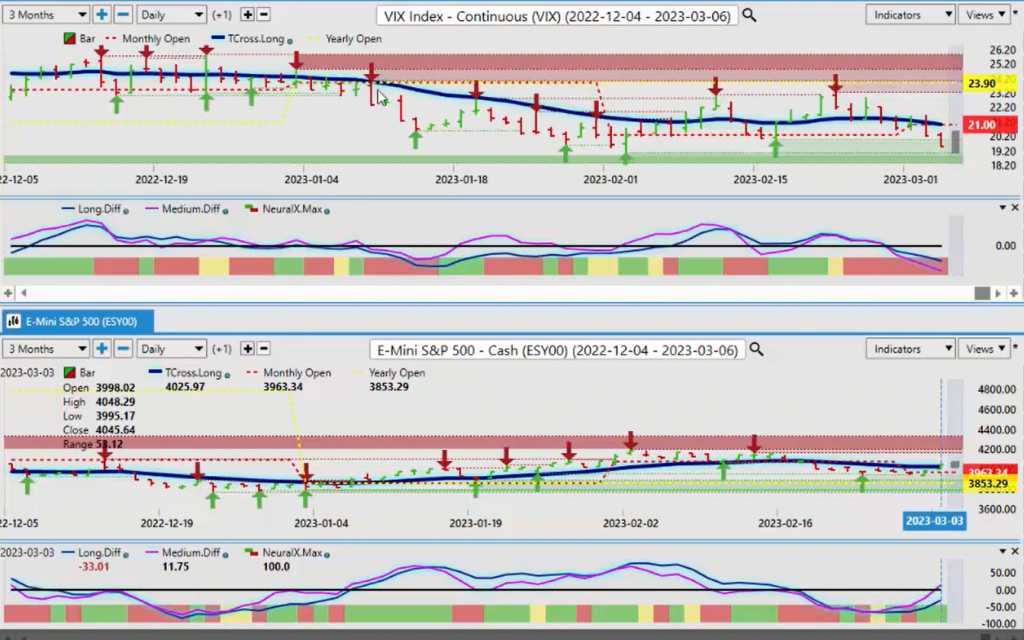
Task: Click Bar legend icon on VIX chart
Action: click(x=70, y=39)
